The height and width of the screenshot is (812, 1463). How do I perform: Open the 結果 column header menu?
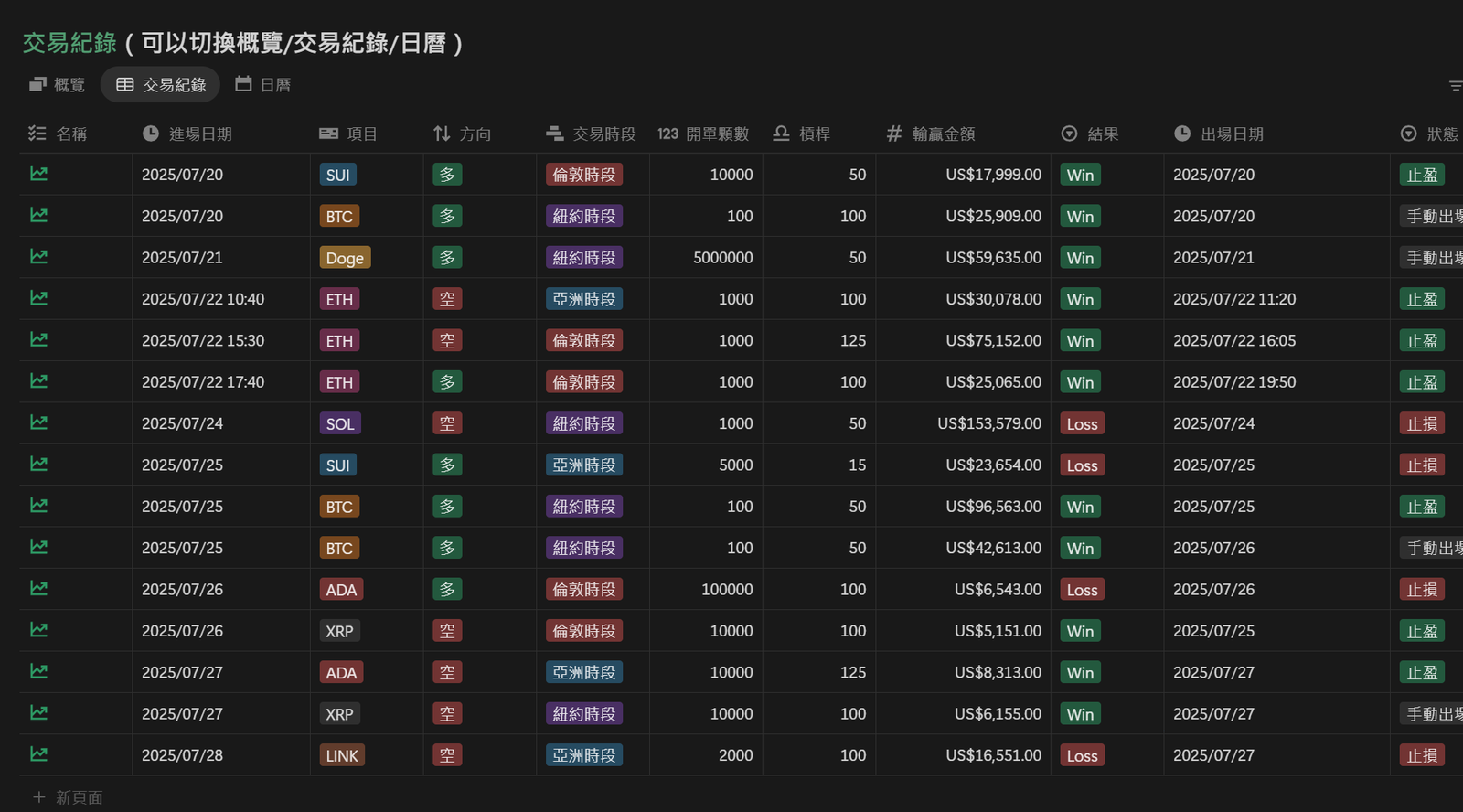1103,134
